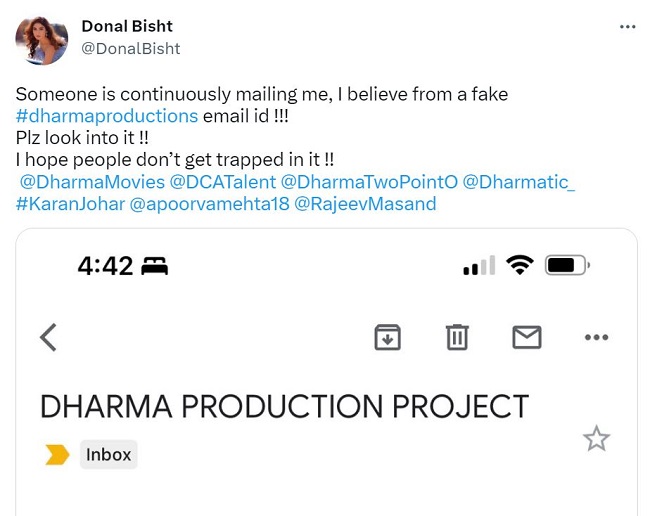This screenshot has height=516, width=650.
Task: Click the @RajeevMasand mention
Action: pyautogui.click(x=365, y=204)
